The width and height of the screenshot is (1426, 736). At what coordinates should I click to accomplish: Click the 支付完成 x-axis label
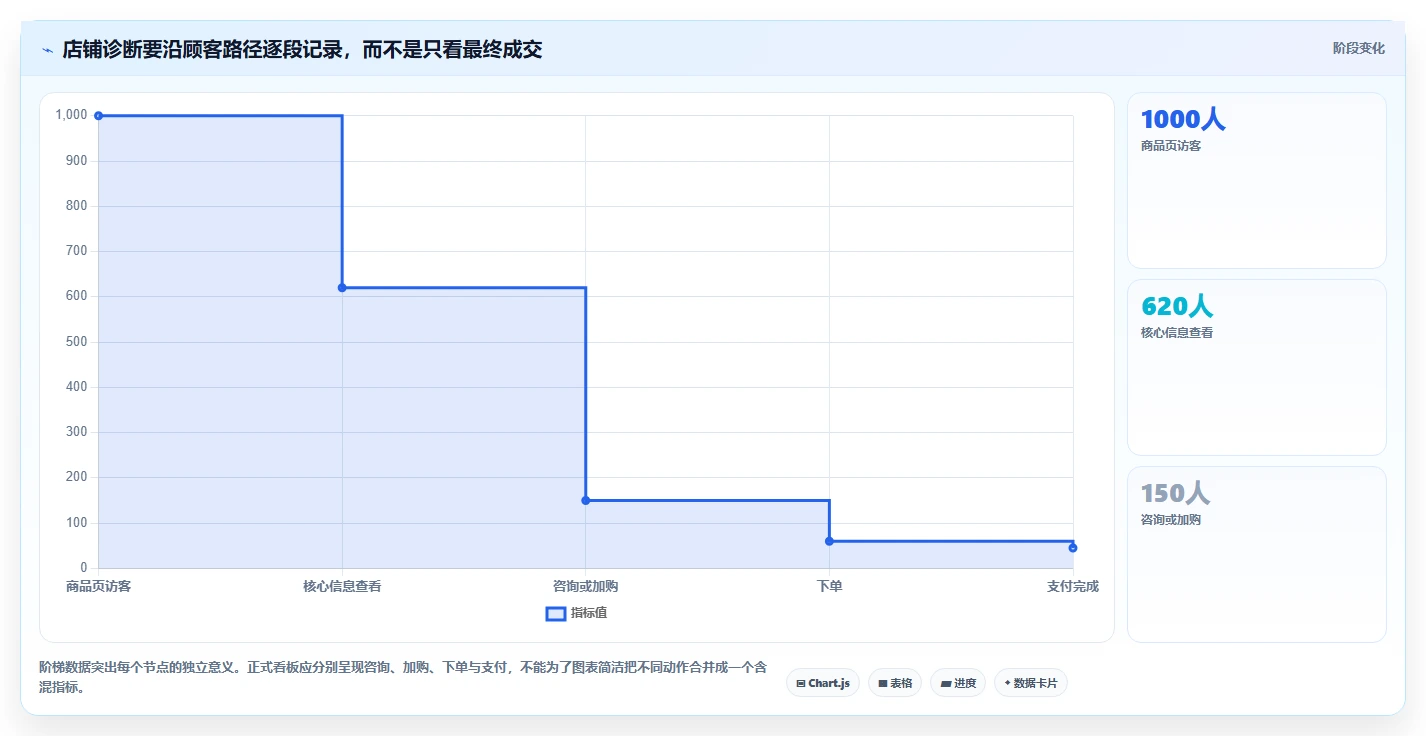(x=1073, y=586)
